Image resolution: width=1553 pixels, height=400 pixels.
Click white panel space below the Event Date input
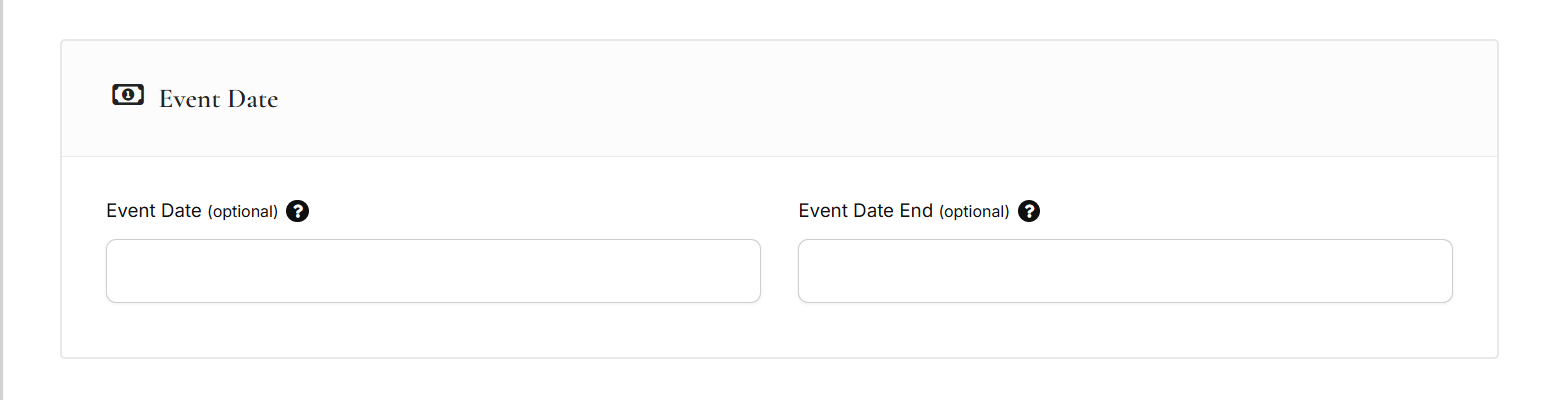tap(433, 330)
